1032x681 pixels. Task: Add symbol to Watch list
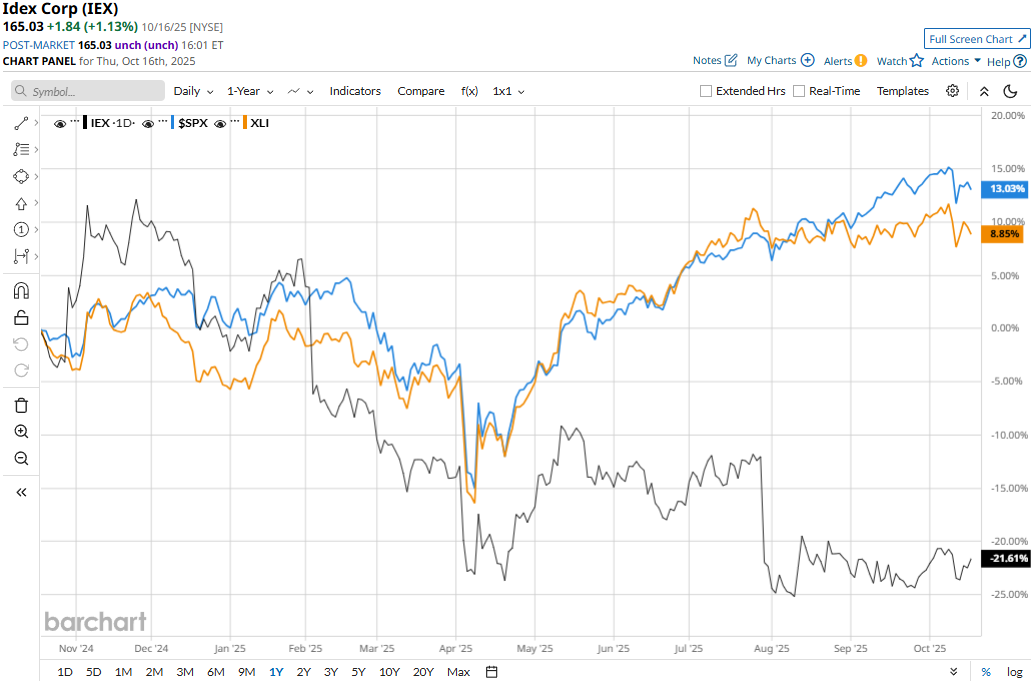[900, 61]
